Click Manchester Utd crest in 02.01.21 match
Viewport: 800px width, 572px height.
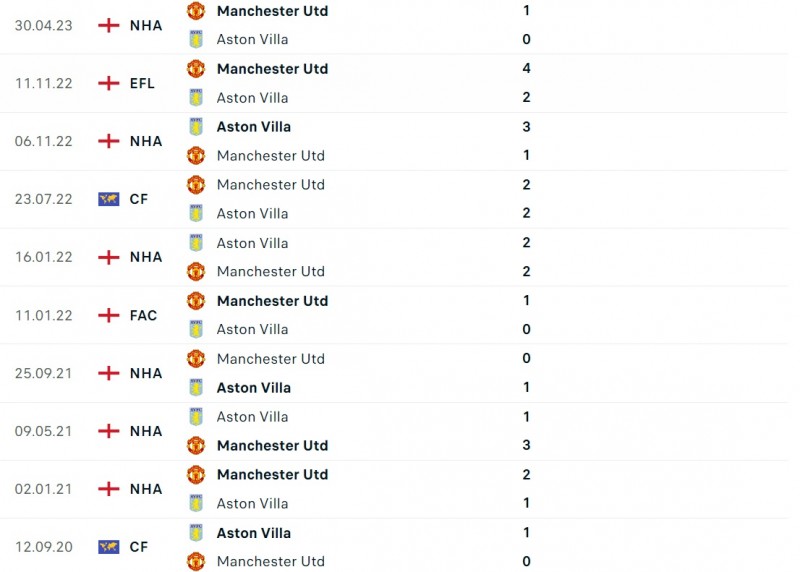tap(196, 475)
